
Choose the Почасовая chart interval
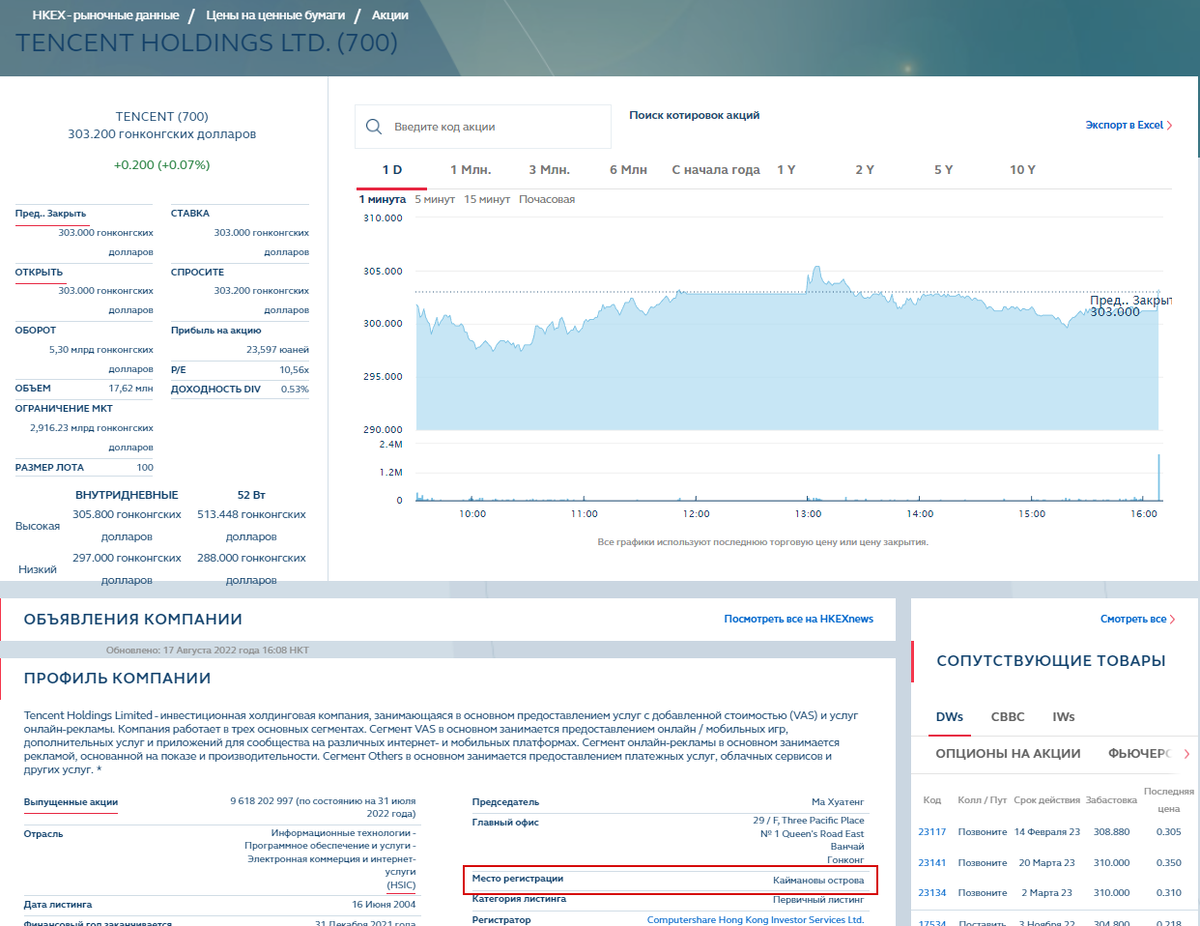547,199
